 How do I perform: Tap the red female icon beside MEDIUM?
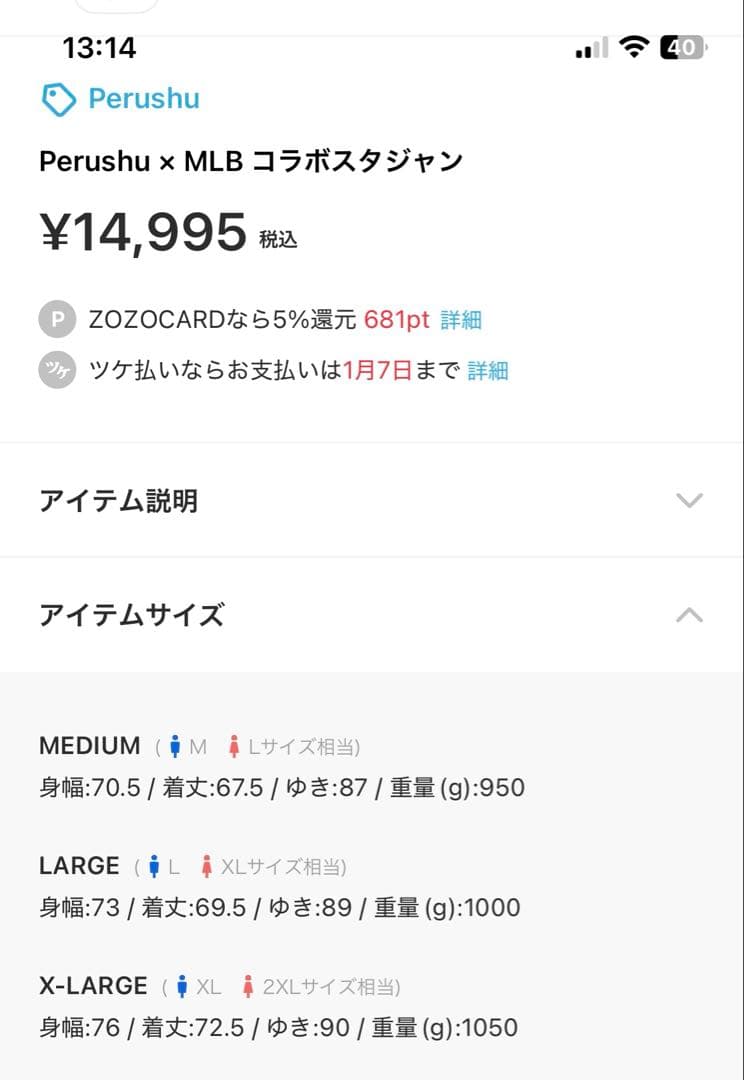[234, 747]
